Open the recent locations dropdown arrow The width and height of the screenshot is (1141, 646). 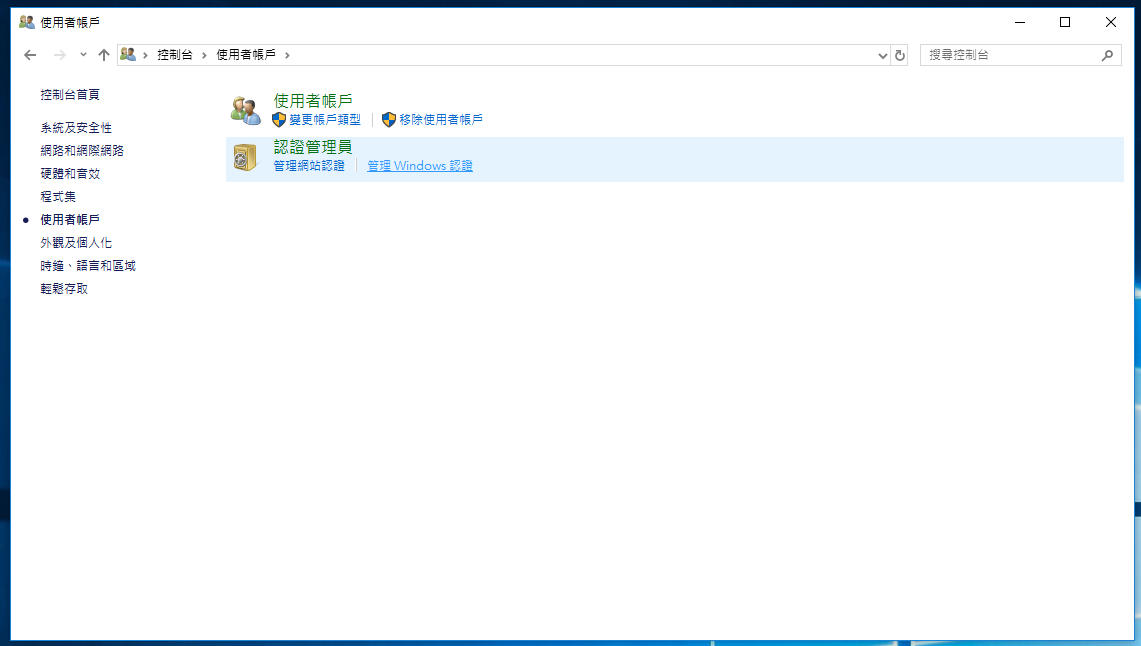[x=83, y=56]
